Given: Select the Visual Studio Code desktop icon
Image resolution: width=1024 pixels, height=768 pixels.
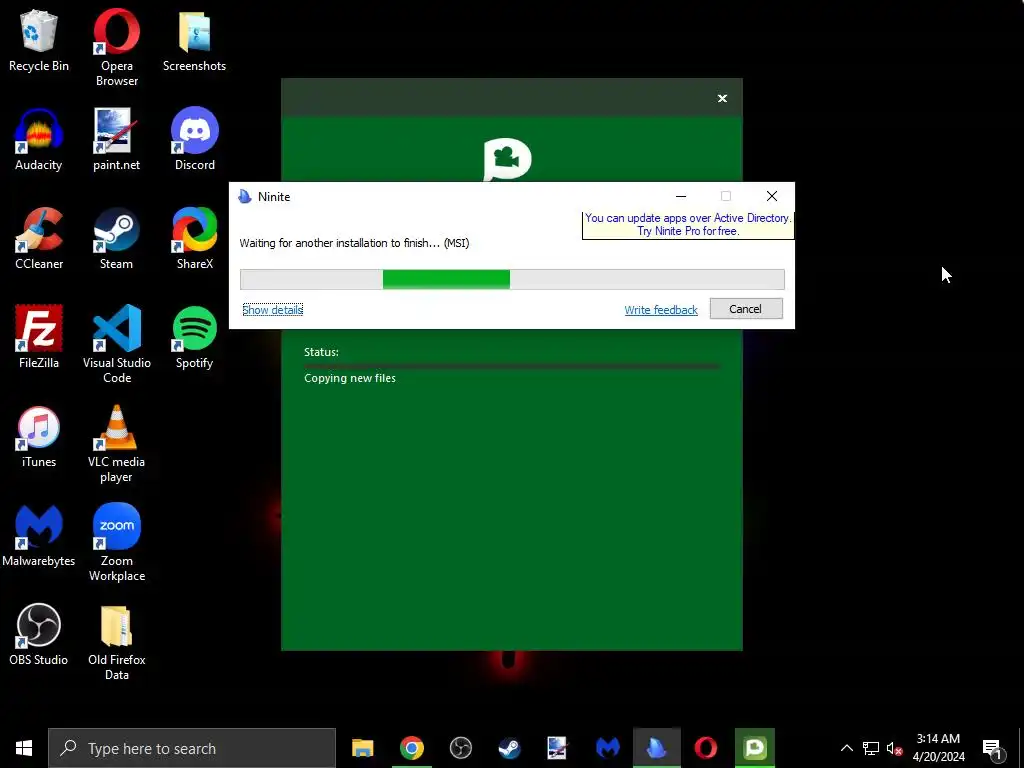Looking at the screenshot, I should coord(117,344).
